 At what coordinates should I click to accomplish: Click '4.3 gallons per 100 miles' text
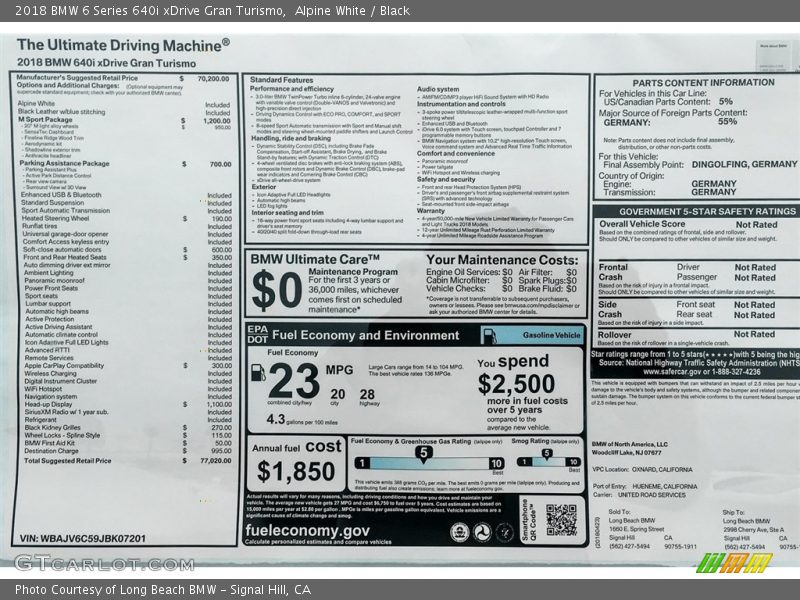302,420
